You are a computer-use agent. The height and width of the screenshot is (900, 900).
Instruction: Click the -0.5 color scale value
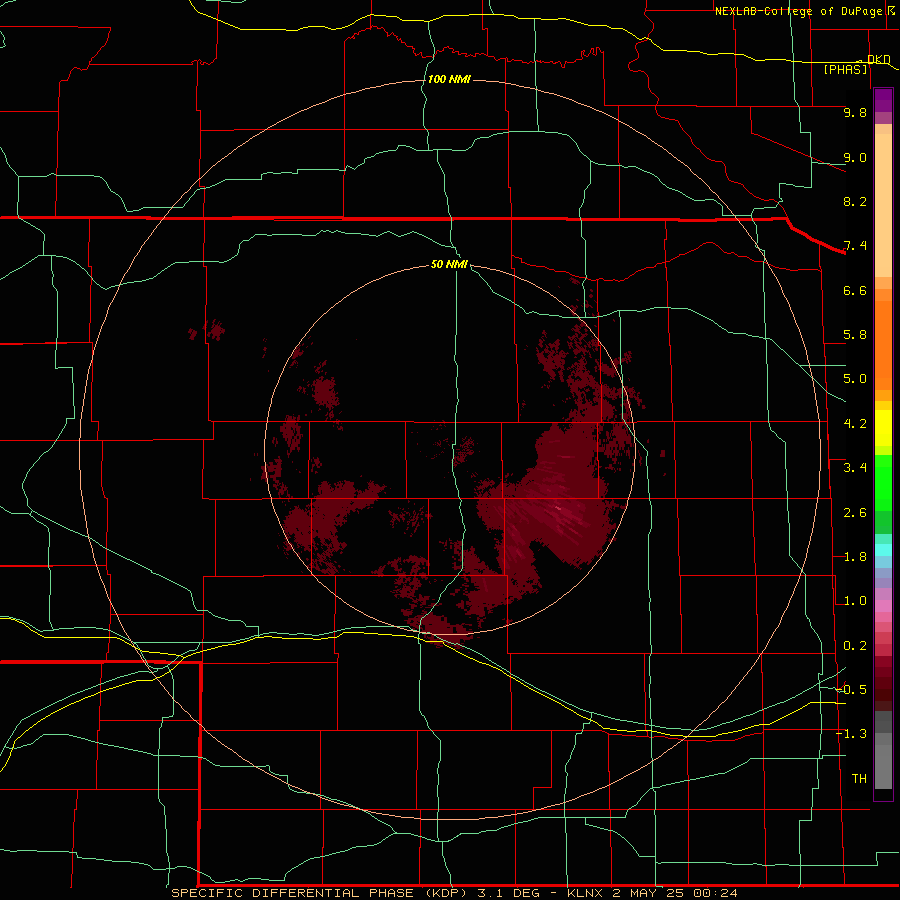click(851, 689)
